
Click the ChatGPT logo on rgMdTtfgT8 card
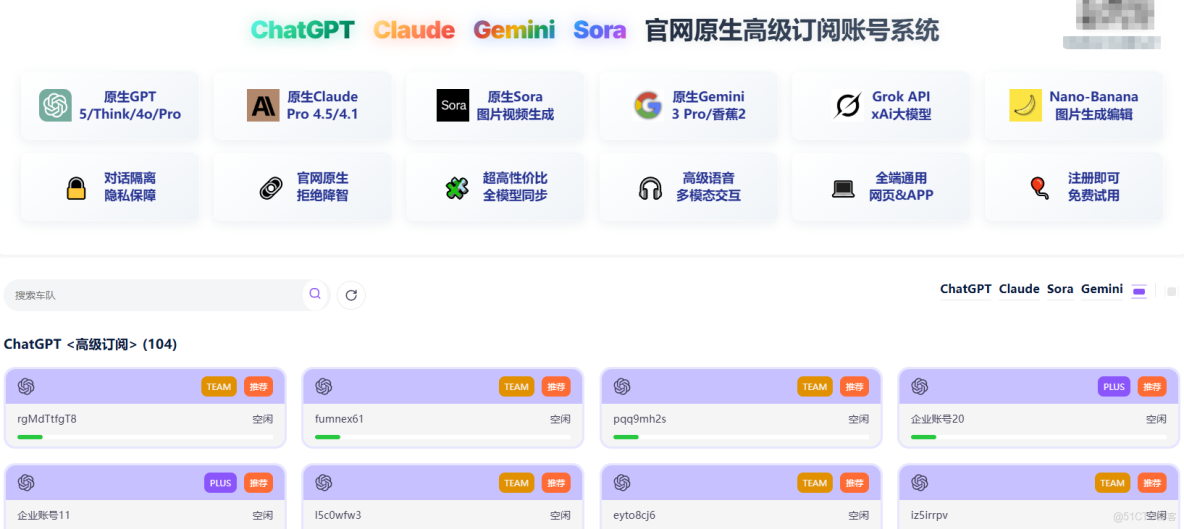[26, 386]
